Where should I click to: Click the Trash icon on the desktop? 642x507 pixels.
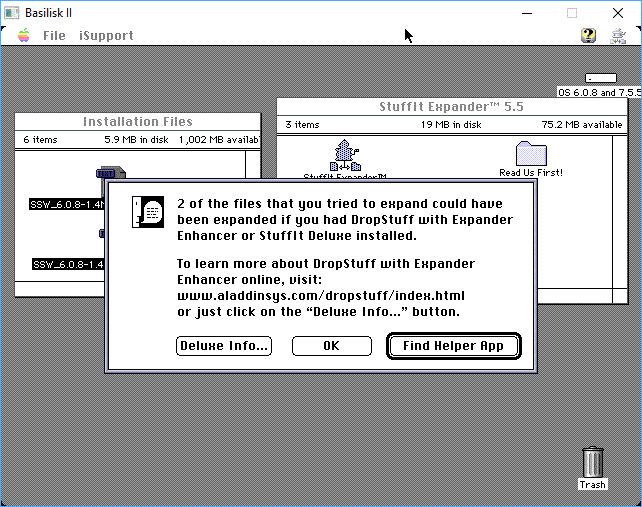(x=592, y=462)
